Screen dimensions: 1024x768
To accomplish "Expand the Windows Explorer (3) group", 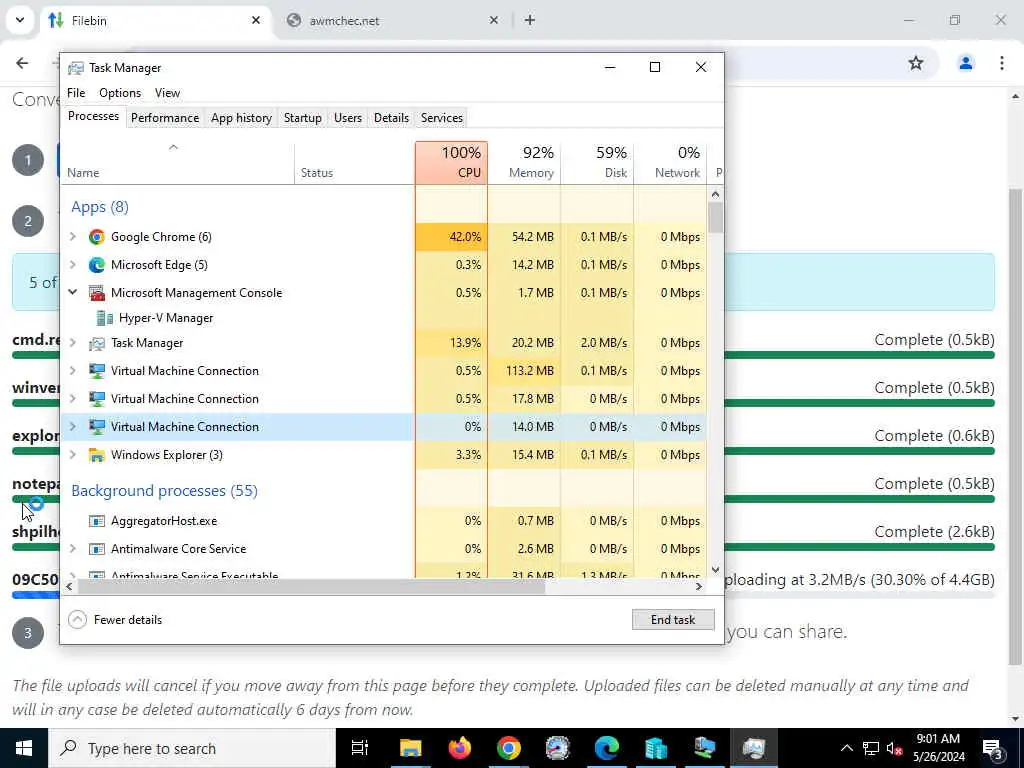I will coord(73,455).
